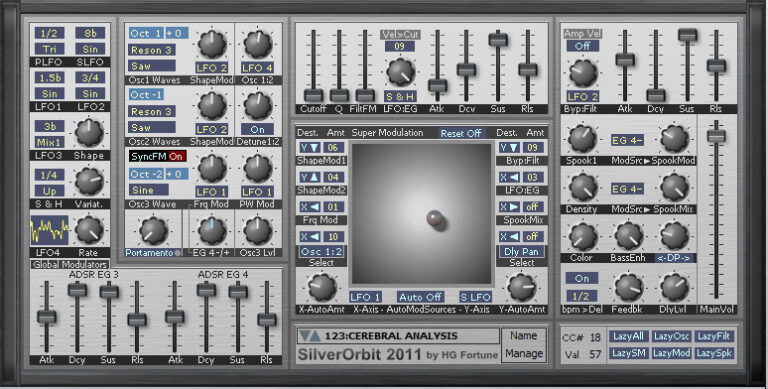This screenshot has width=768, height=389.
Task: Select next preset with up triangle arrow
Action: point(315,336)
